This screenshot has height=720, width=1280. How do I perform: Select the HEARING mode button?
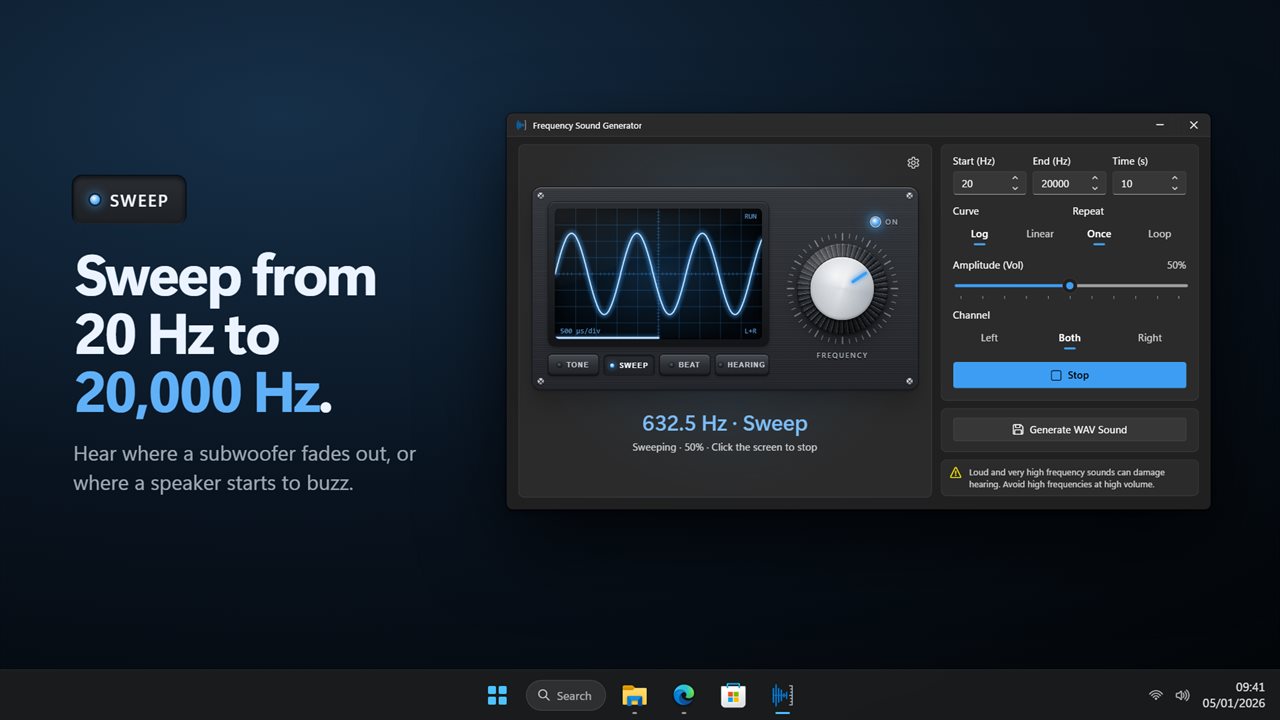point(741,365)
